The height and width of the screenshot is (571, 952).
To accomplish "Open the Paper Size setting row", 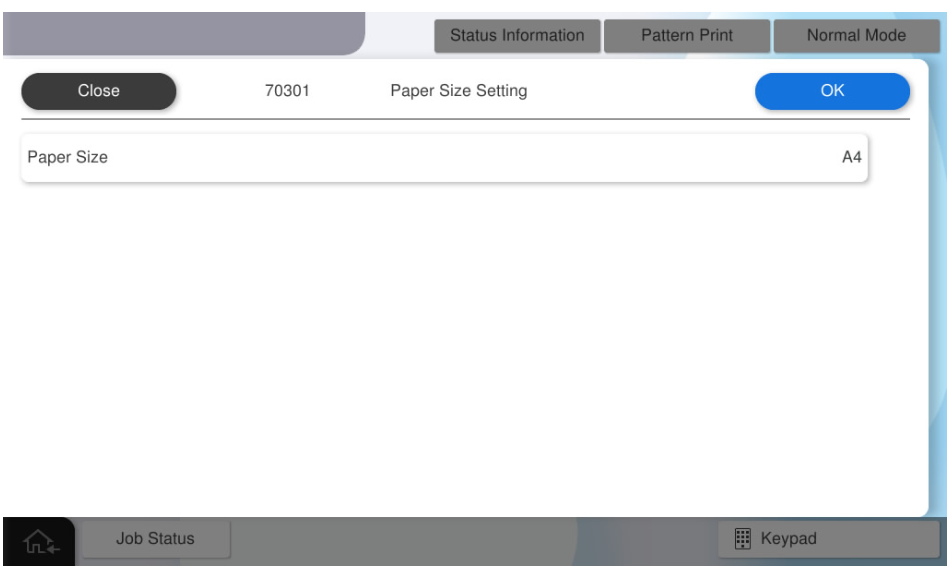I will coord(444,158).
